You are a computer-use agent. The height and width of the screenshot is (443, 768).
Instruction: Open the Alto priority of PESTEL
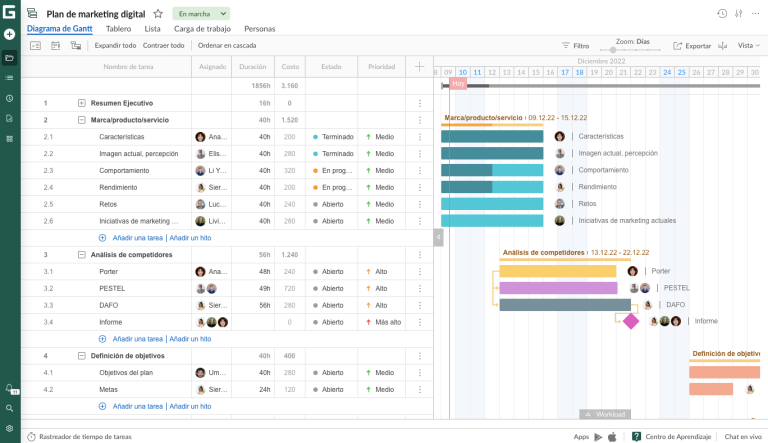[x=376, y=289]
